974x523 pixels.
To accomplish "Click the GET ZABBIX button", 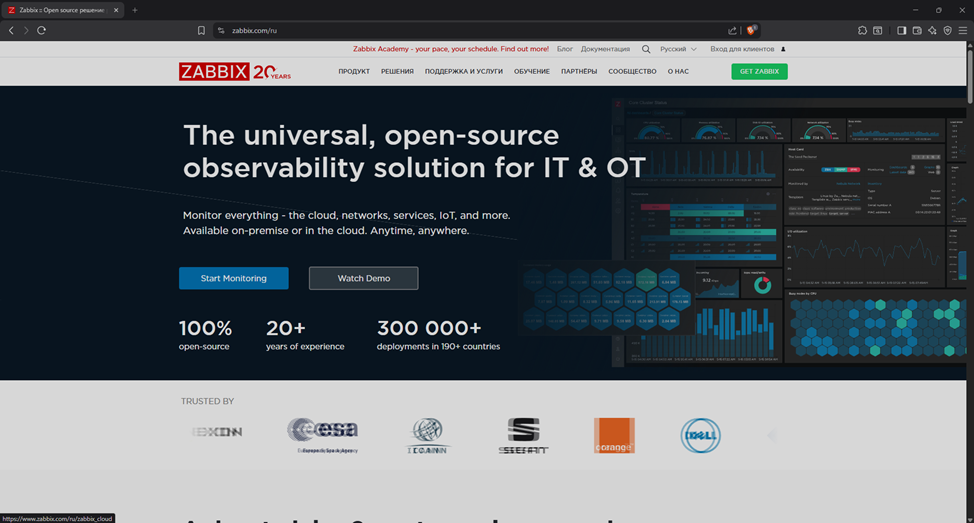I will pyautogui.click(x=759, y=71).
